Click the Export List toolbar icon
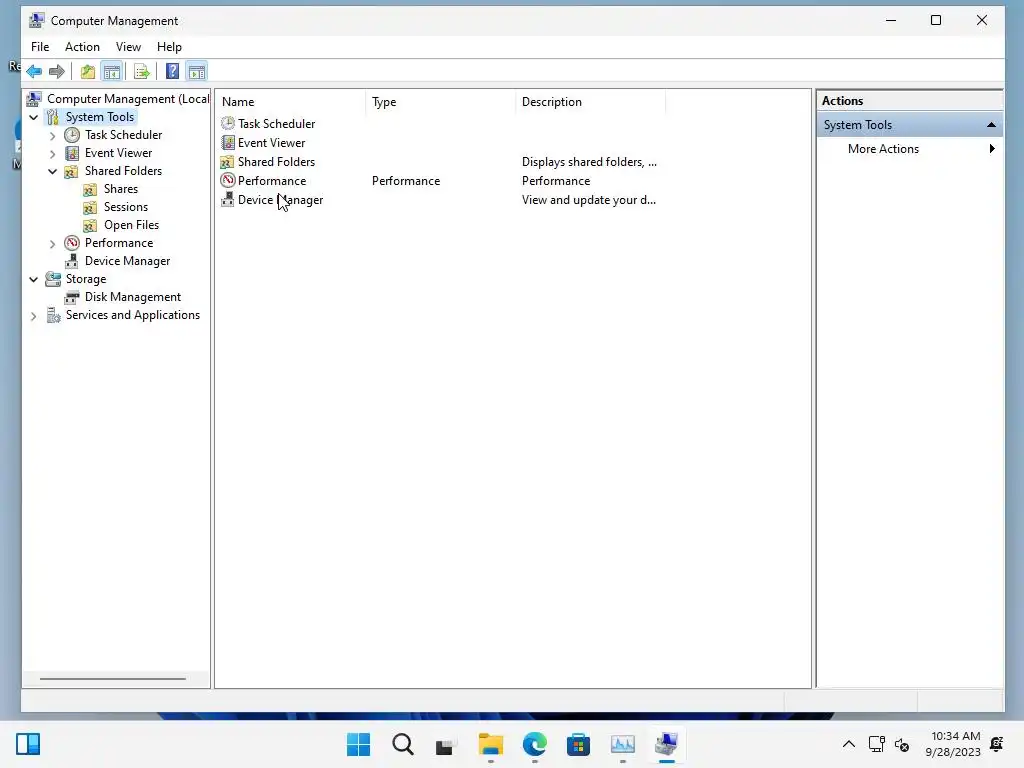Image resolution: width=1024 pixels, height=768 pixels. pyautogui.click(x=142, y=71)
